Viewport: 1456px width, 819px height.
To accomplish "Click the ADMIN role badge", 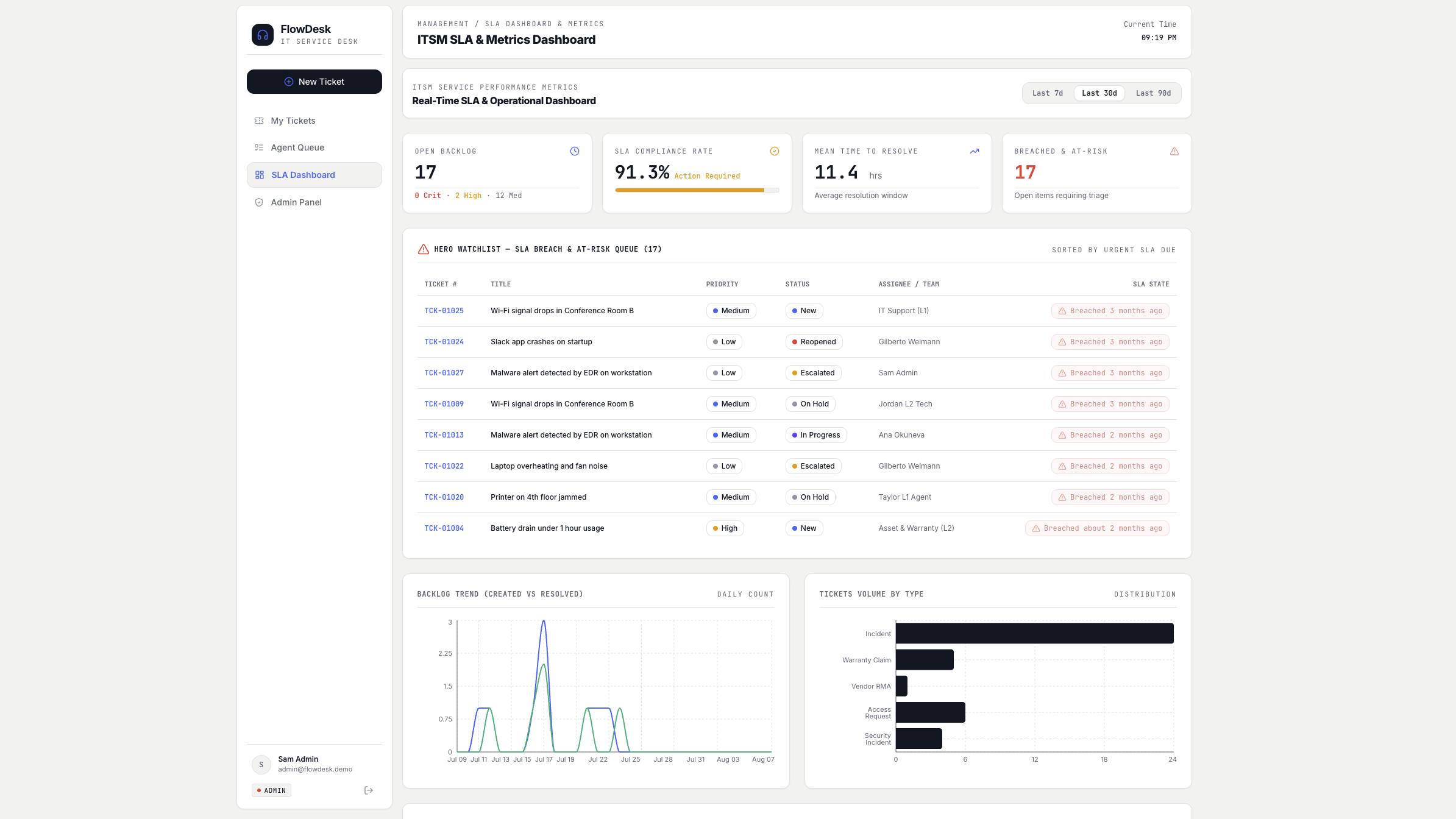I will 271,790.
